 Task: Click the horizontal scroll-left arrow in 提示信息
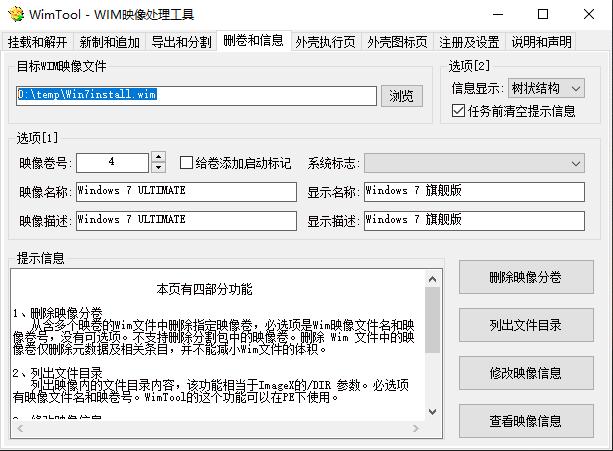pos(20,429)
